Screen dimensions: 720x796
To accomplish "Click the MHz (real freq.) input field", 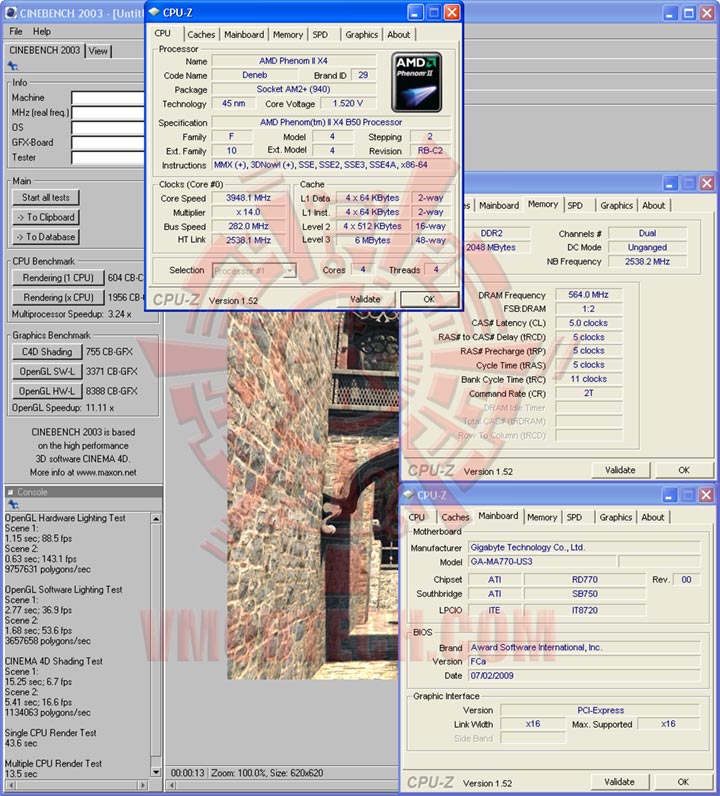I will [x=108, y=113].
